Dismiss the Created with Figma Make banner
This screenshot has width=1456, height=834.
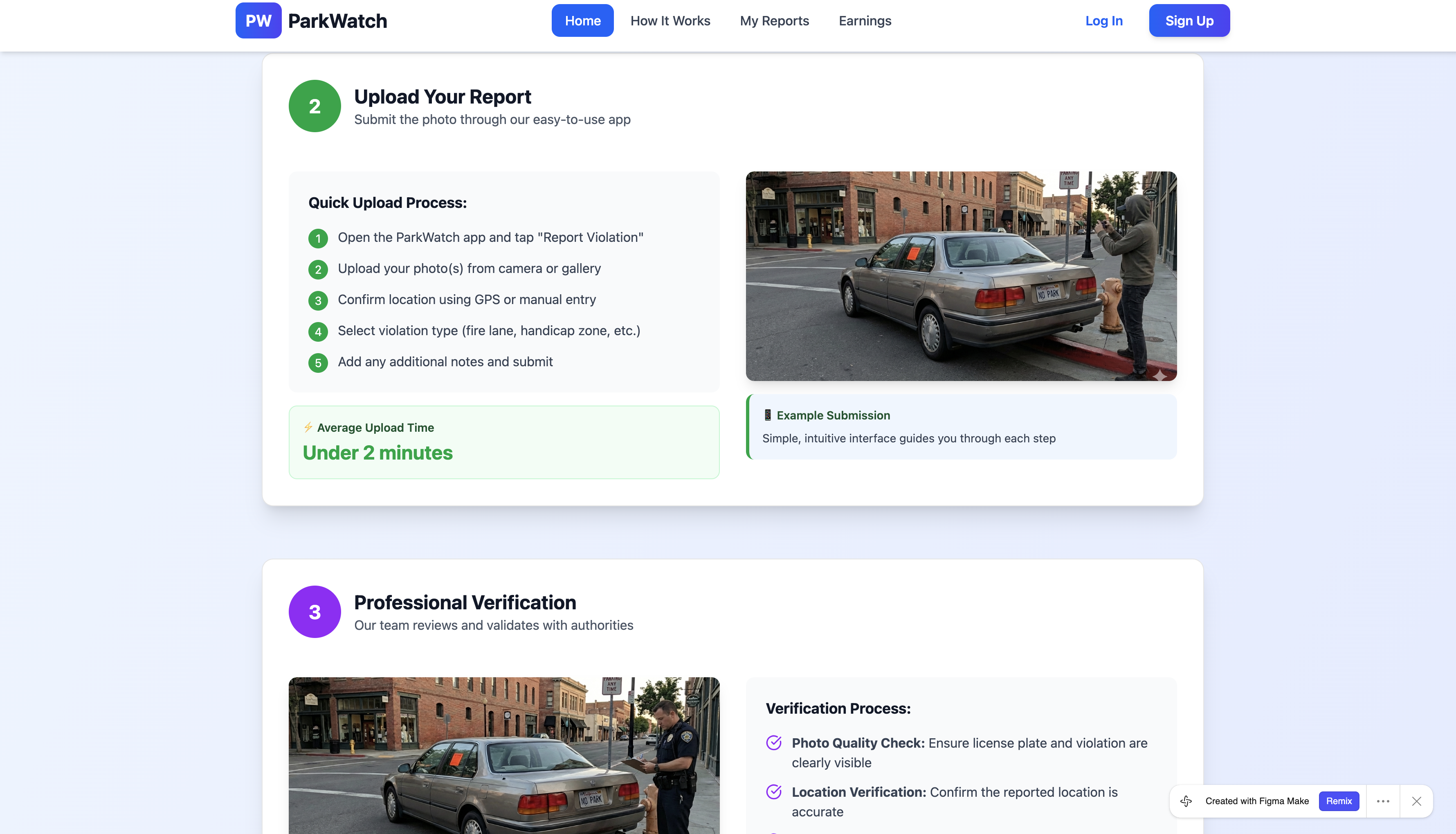pyautogui.click(x=1416, y=801)
